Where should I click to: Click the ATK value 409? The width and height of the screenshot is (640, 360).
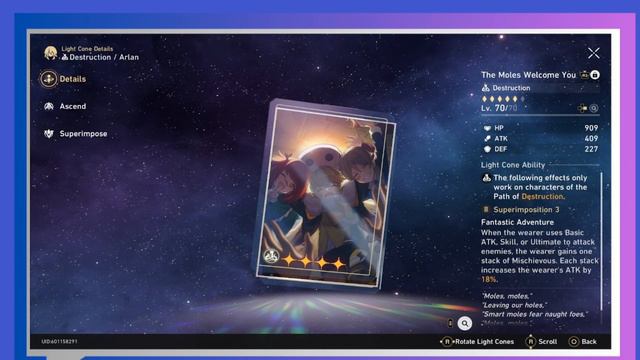pos(591,139)
